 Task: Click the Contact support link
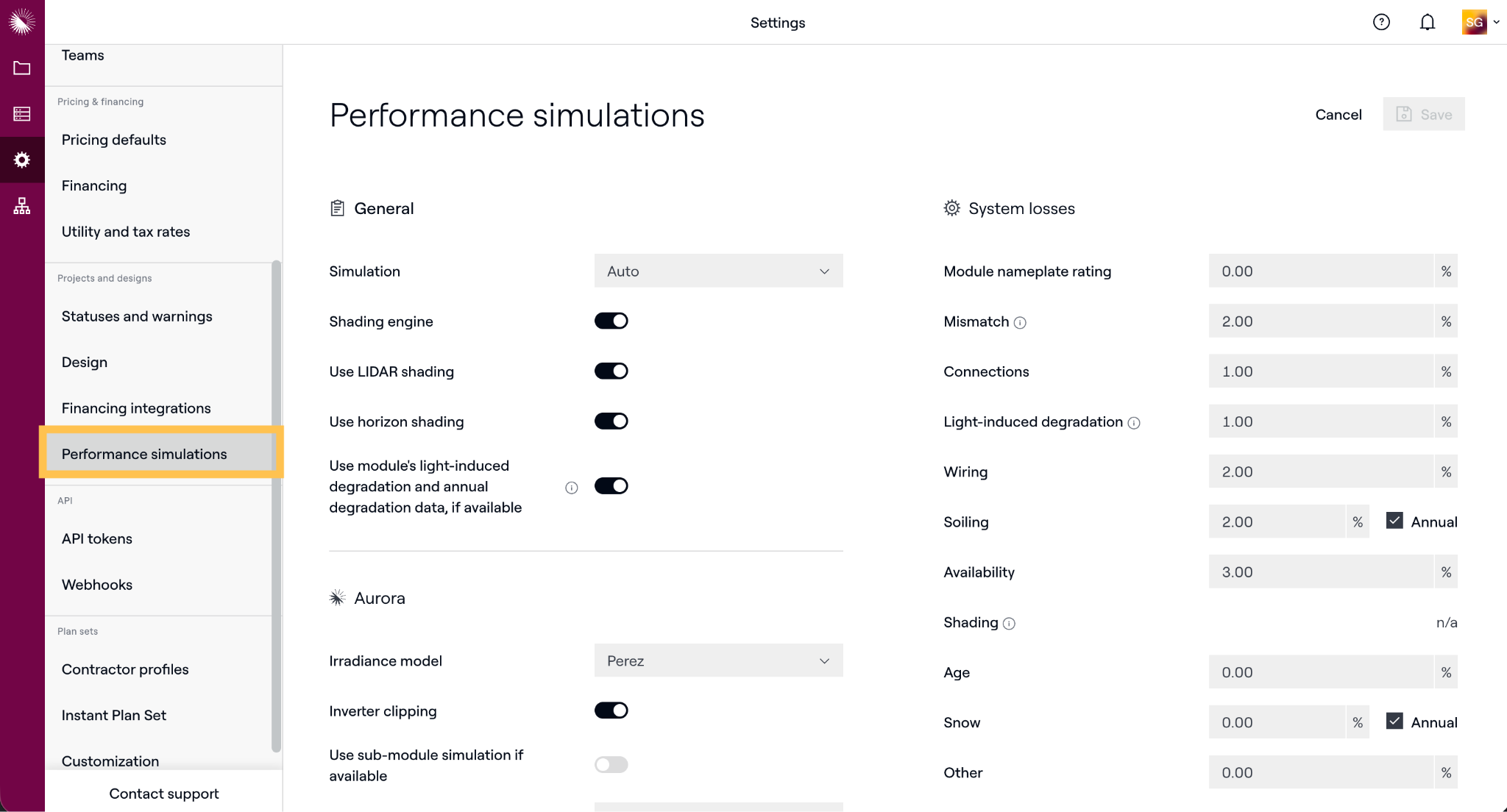(x=164, y=794)
